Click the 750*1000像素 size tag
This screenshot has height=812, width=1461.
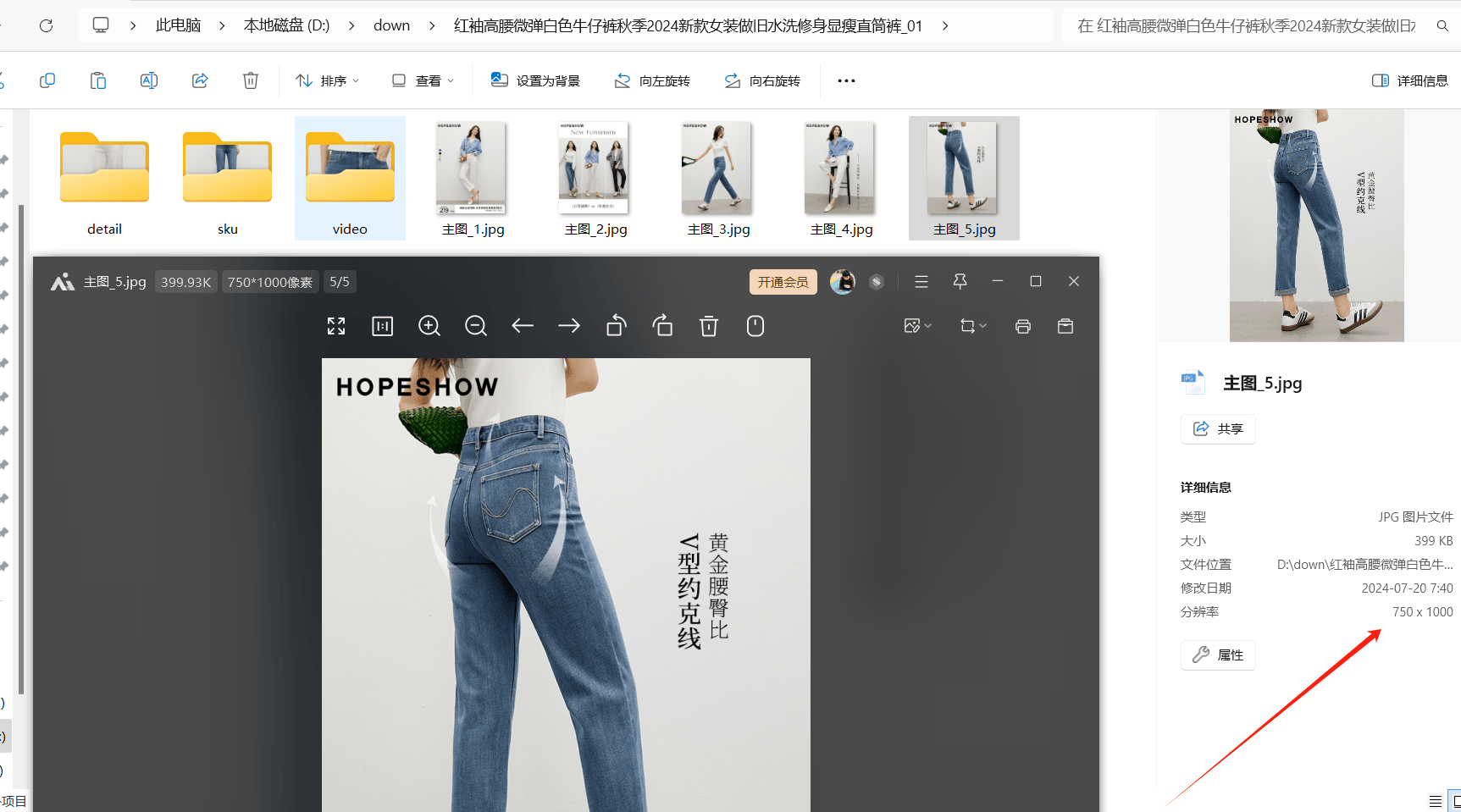pyautogui.click(x=270, y=282)
